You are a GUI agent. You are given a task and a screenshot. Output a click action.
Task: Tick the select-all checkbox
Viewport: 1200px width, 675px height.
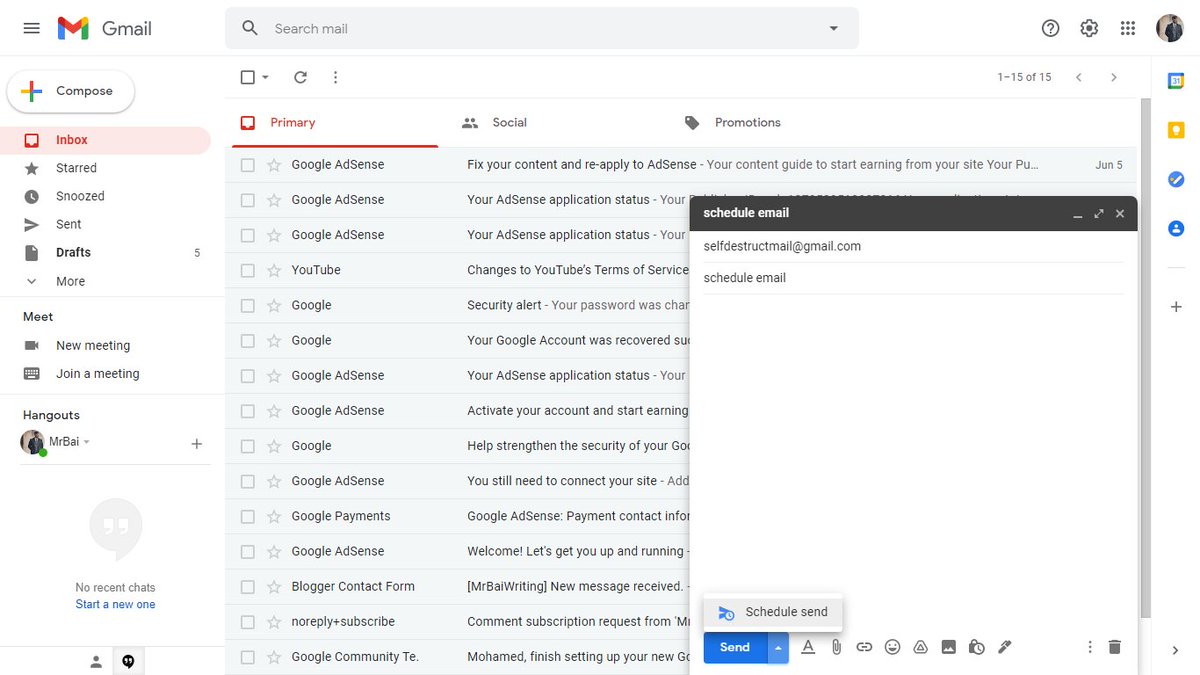pyautogui.click(x=248, y=77)
